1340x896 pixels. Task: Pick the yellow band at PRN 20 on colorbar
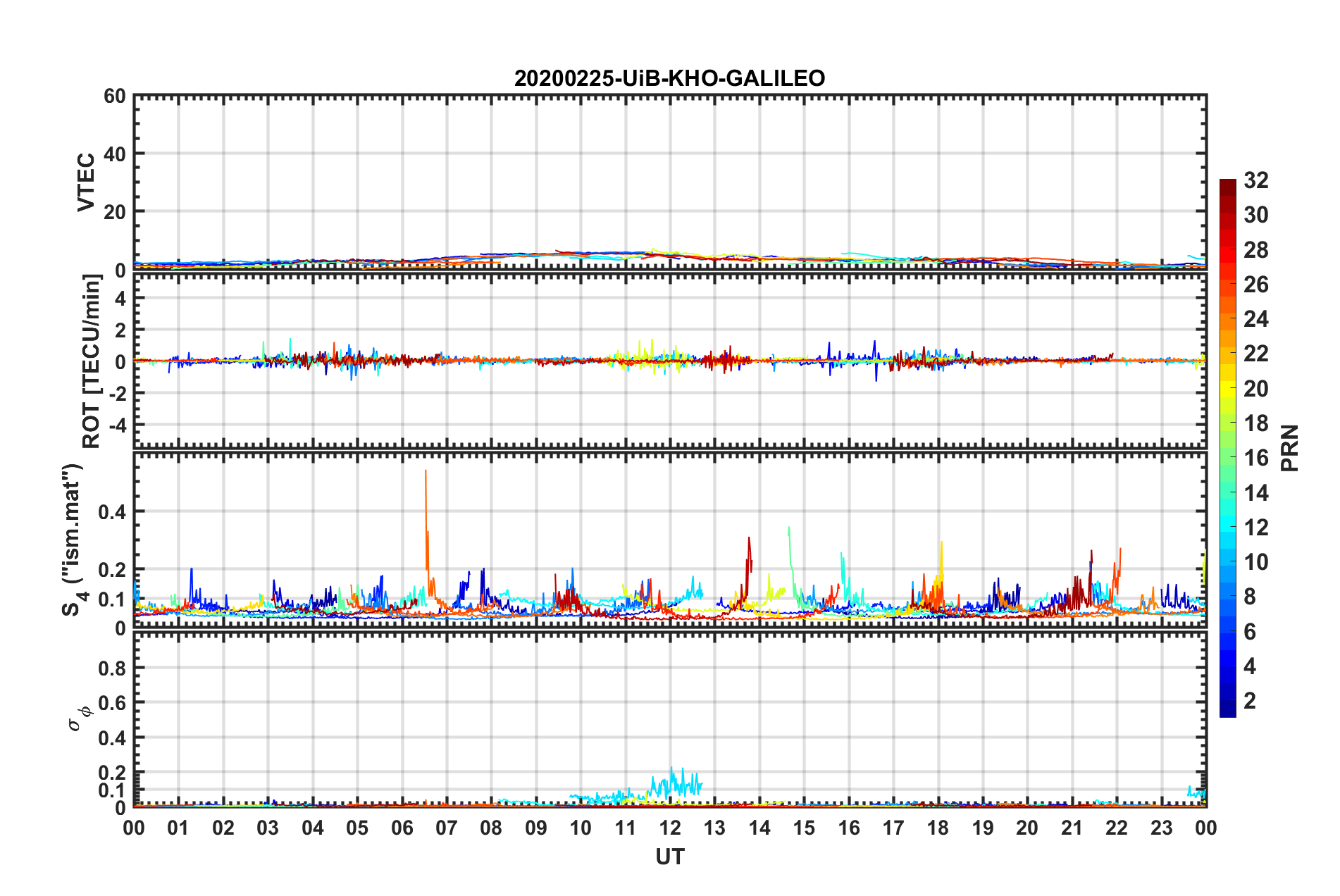pos(1227,388)
